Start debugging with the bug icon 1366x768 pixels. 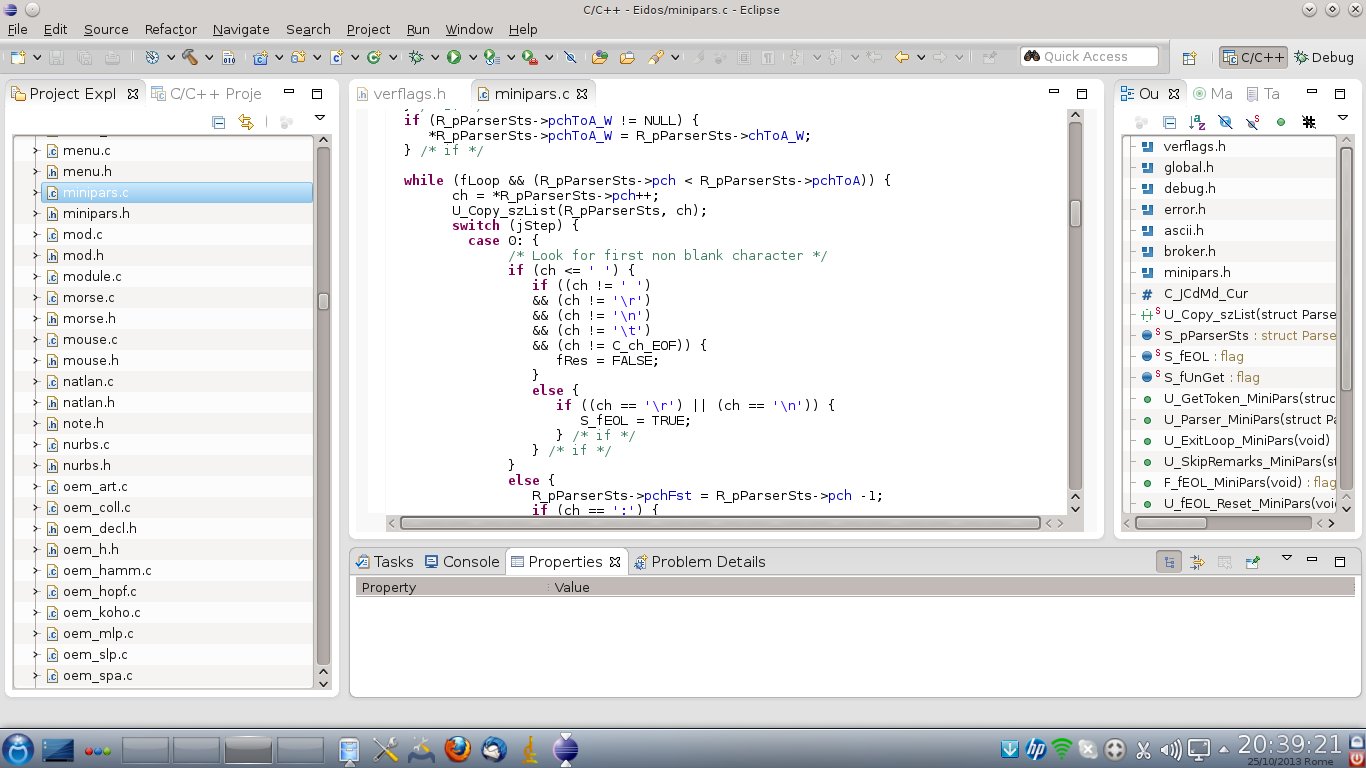pyautogui.click(x=416, y=57)
